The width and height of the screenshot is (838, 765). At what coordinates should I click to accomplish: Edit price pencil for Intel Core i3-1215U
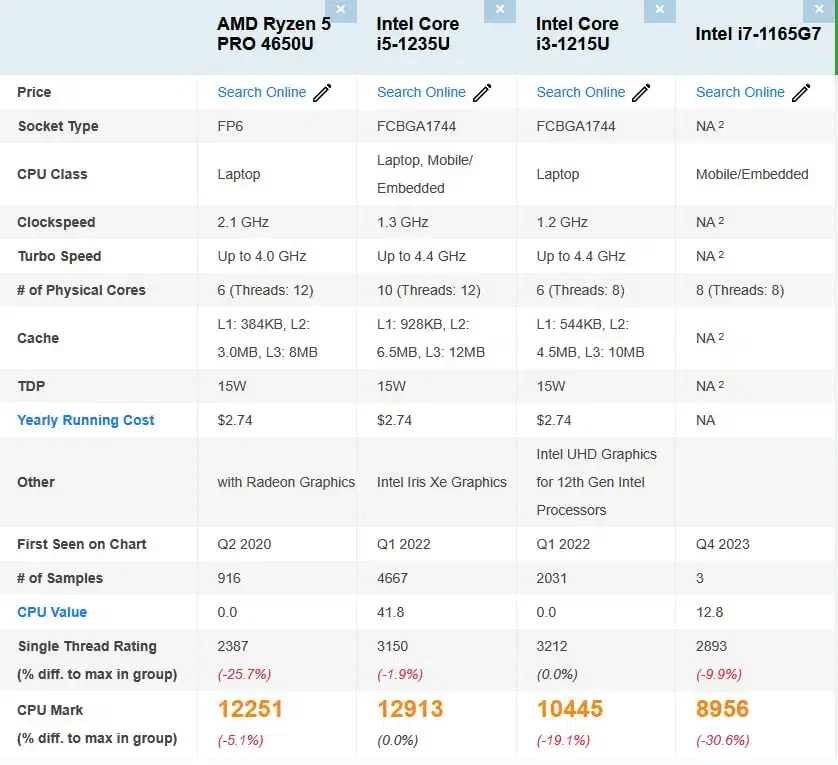(641, 93)
